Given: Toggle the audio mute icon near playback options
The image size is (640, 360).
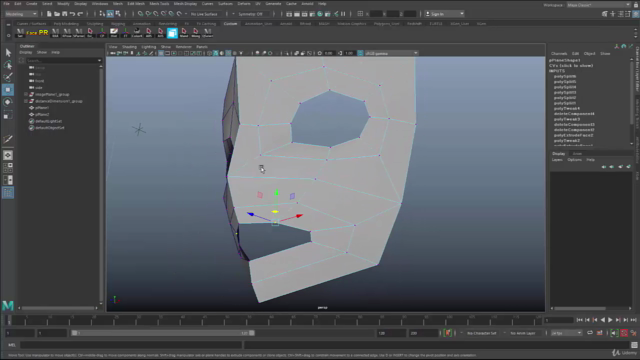Looking at the screenshot, I should [x=614, y=333].
